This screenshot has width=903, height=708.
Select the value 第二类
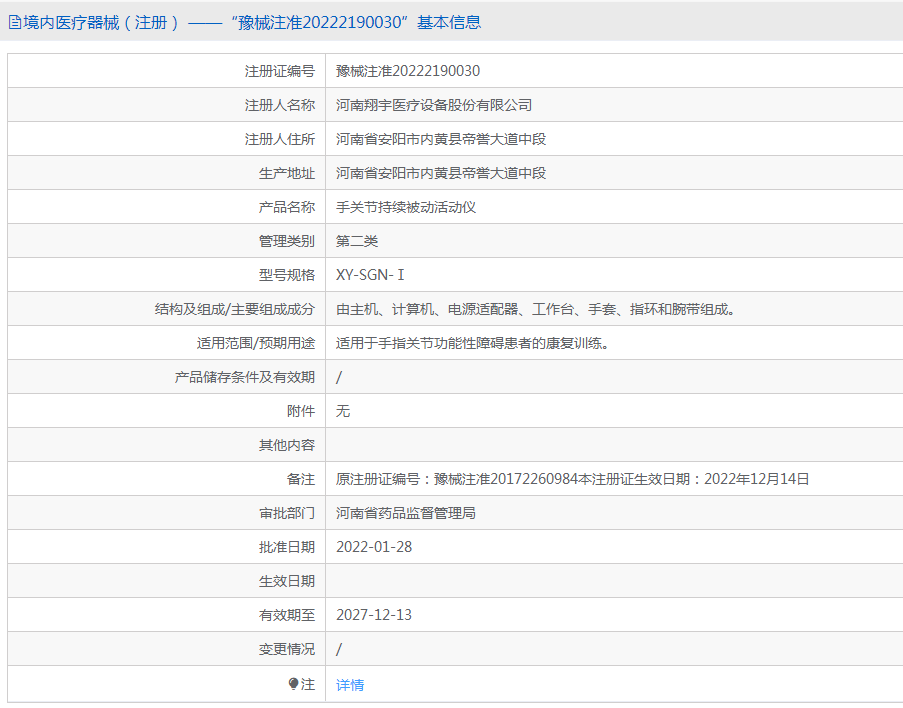356,241
